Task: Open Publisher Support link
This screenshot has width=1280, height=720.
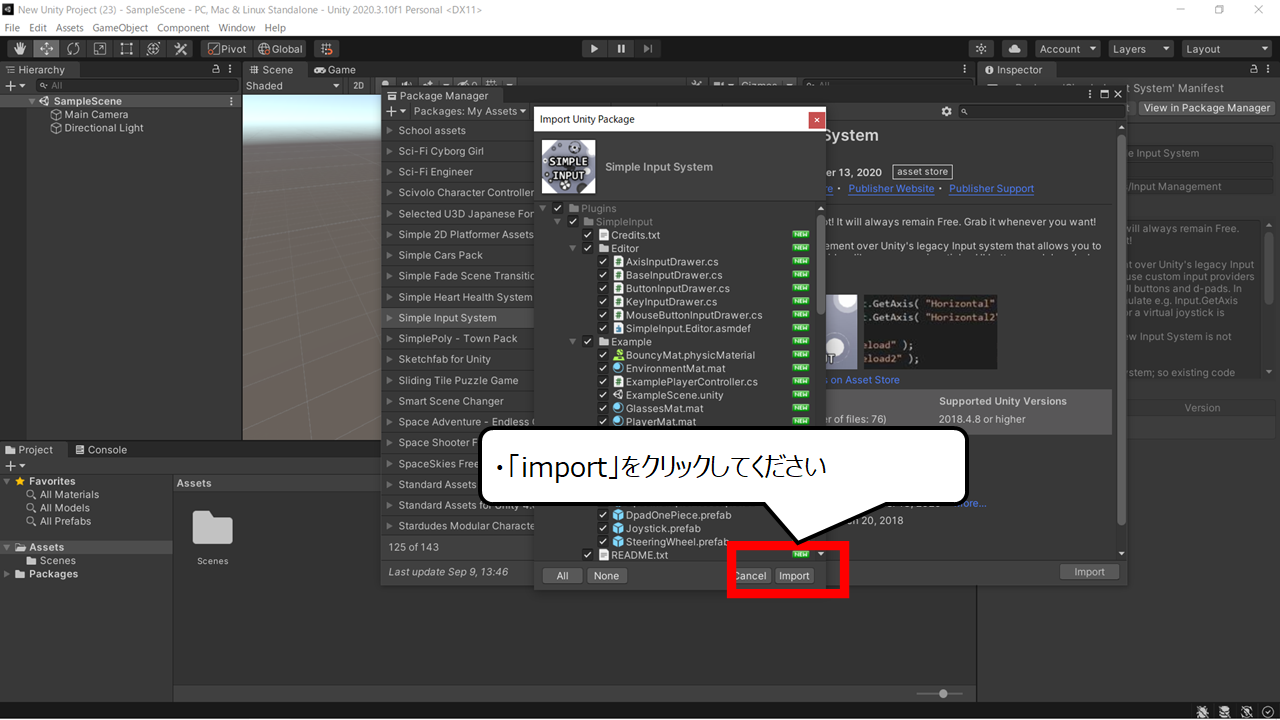Action: (x=991, y=189)
